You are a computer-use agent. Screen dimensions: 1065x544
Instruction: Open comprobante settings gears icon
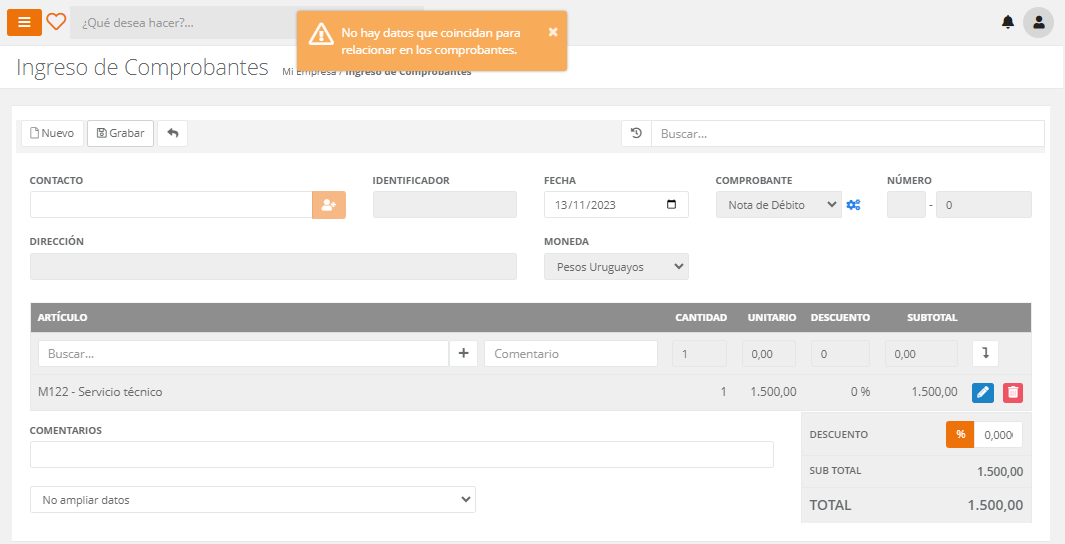pos(853,205)
